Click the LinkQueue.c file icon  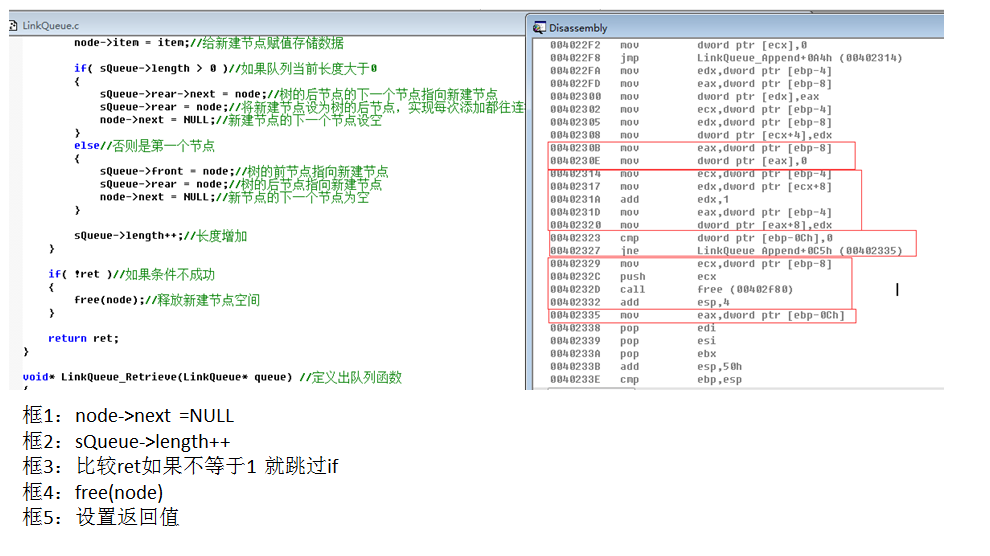13,26
